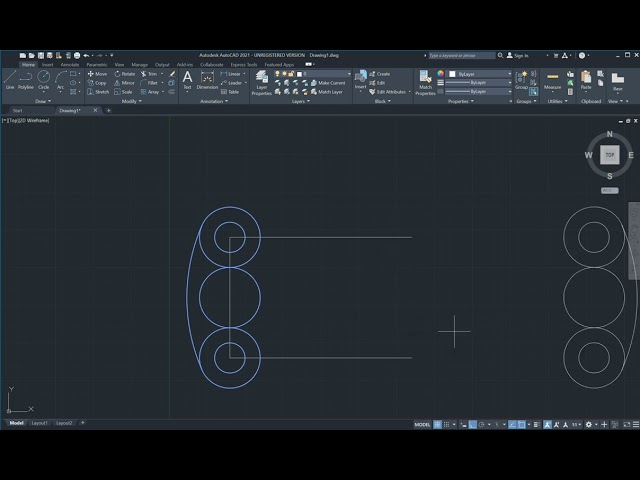Expand the Properties panel

tap(461, 101)
